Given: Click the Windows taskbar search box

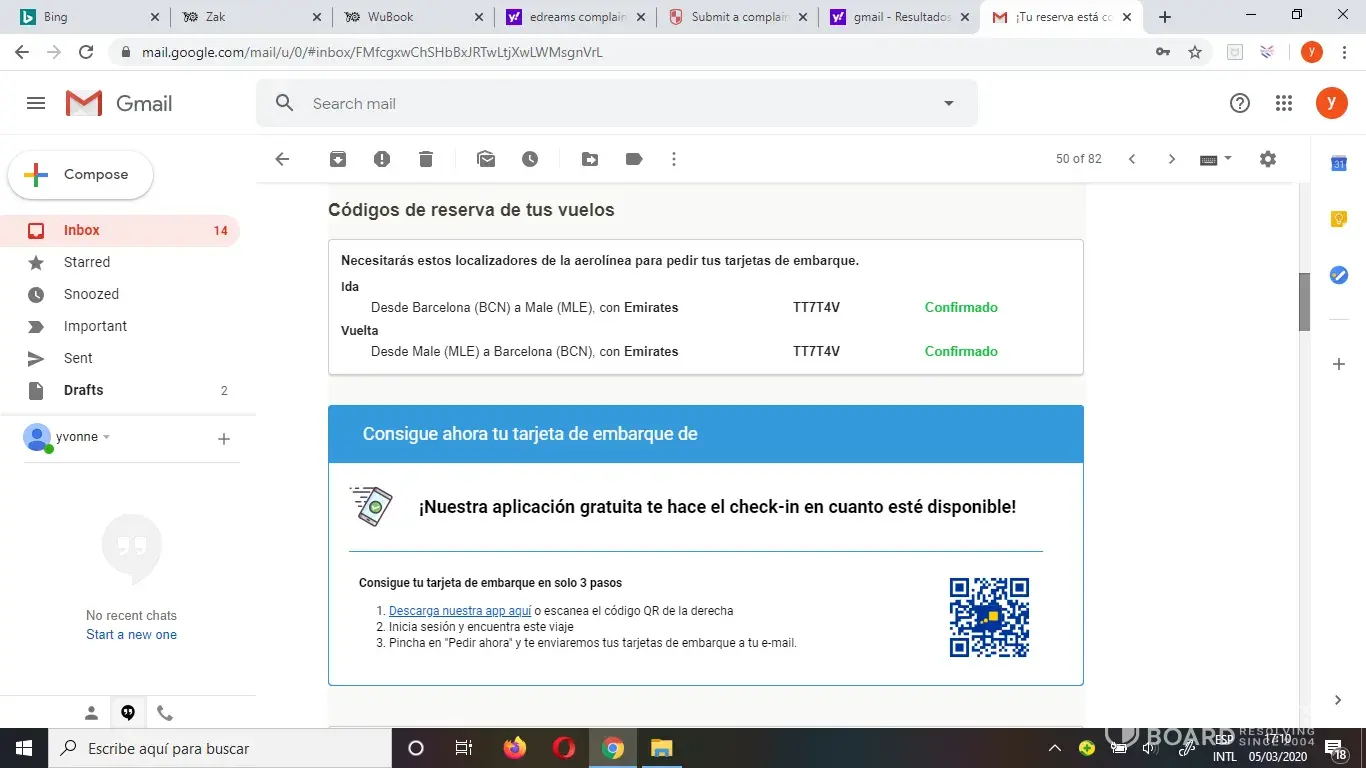Looking at the screenshot, I should 220,748.
